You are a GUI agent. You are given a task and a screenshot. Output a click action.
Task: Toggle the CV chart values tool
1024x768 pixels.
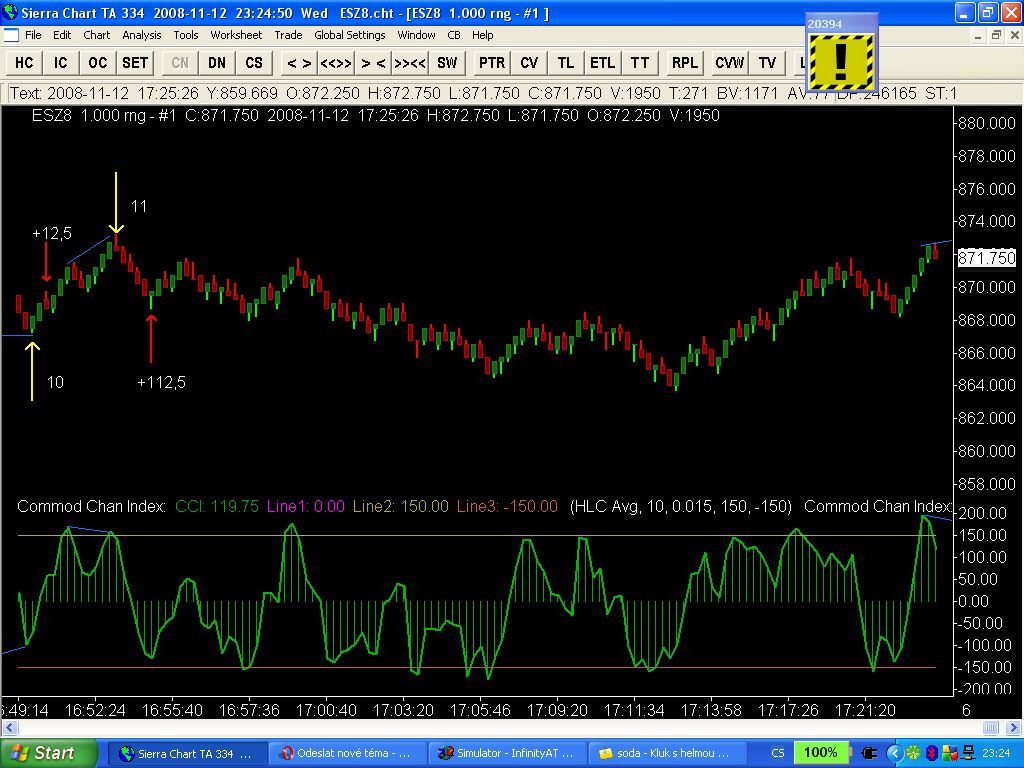(529, 62)
